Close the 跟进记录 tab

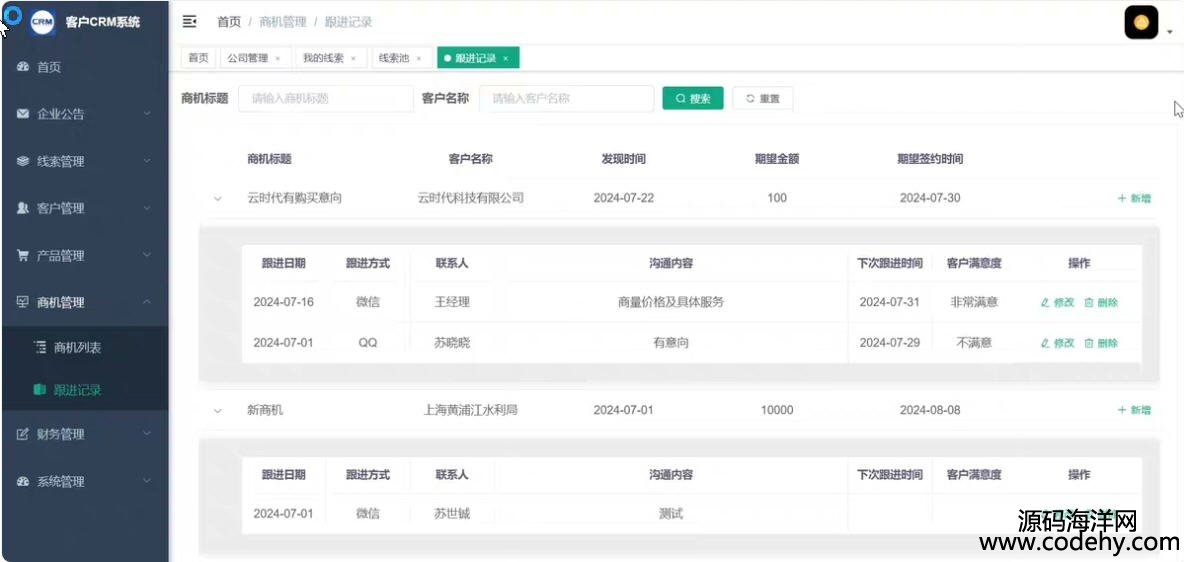coord(506,59)
